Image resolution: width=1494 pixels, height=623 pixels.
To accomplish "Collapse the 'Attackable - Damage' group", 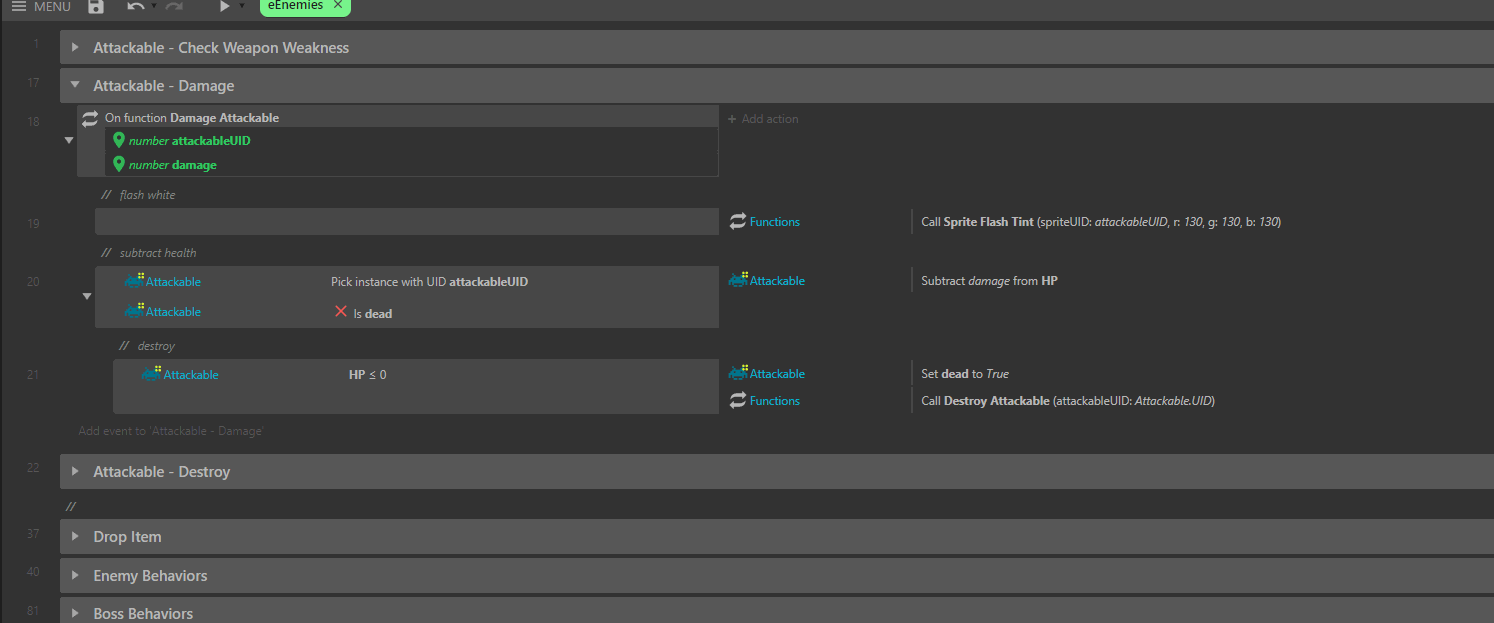I will pos(74,85).
